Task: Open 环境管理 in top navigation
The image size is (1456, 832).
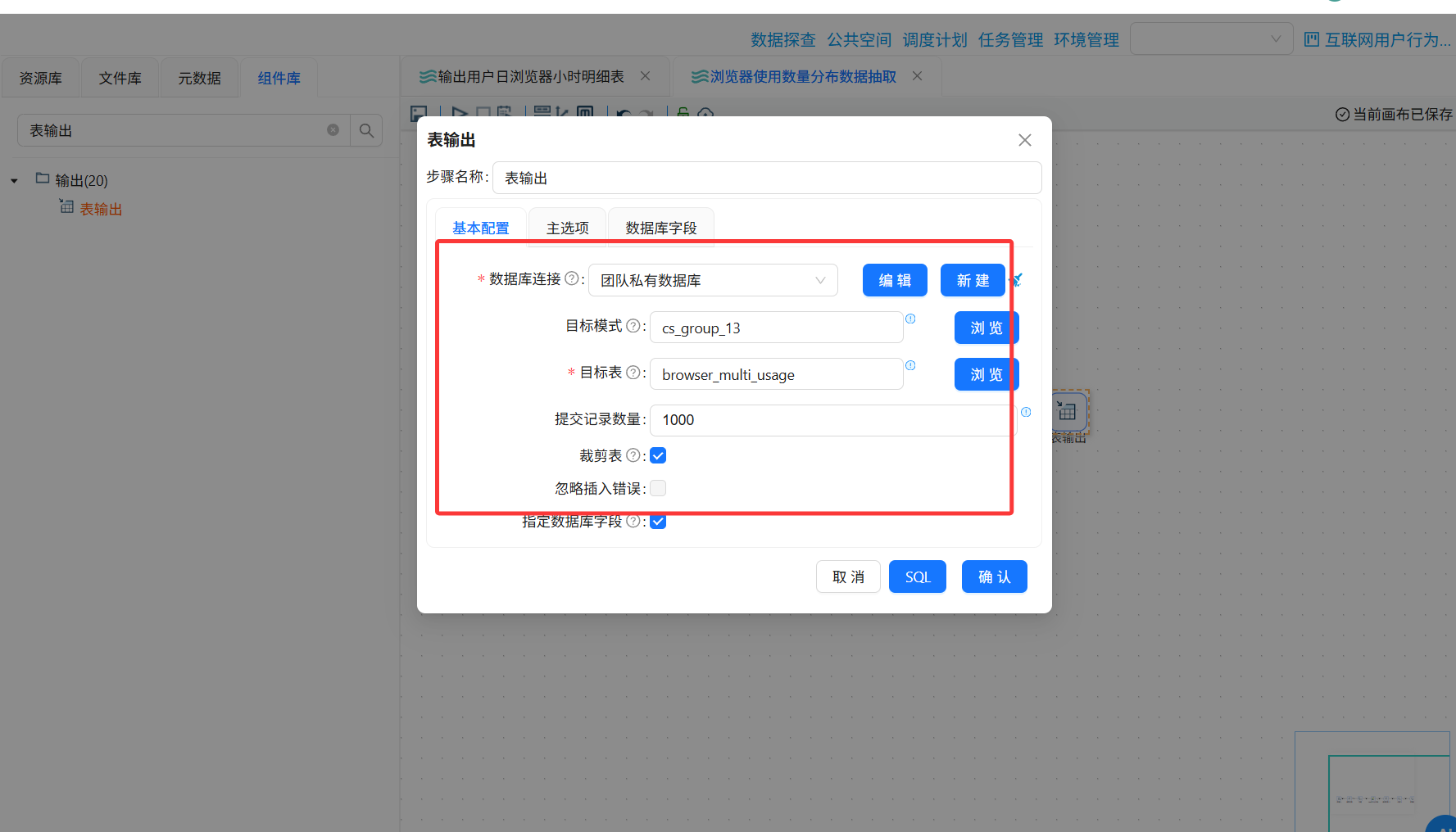Action: [x=1086, y=39]
